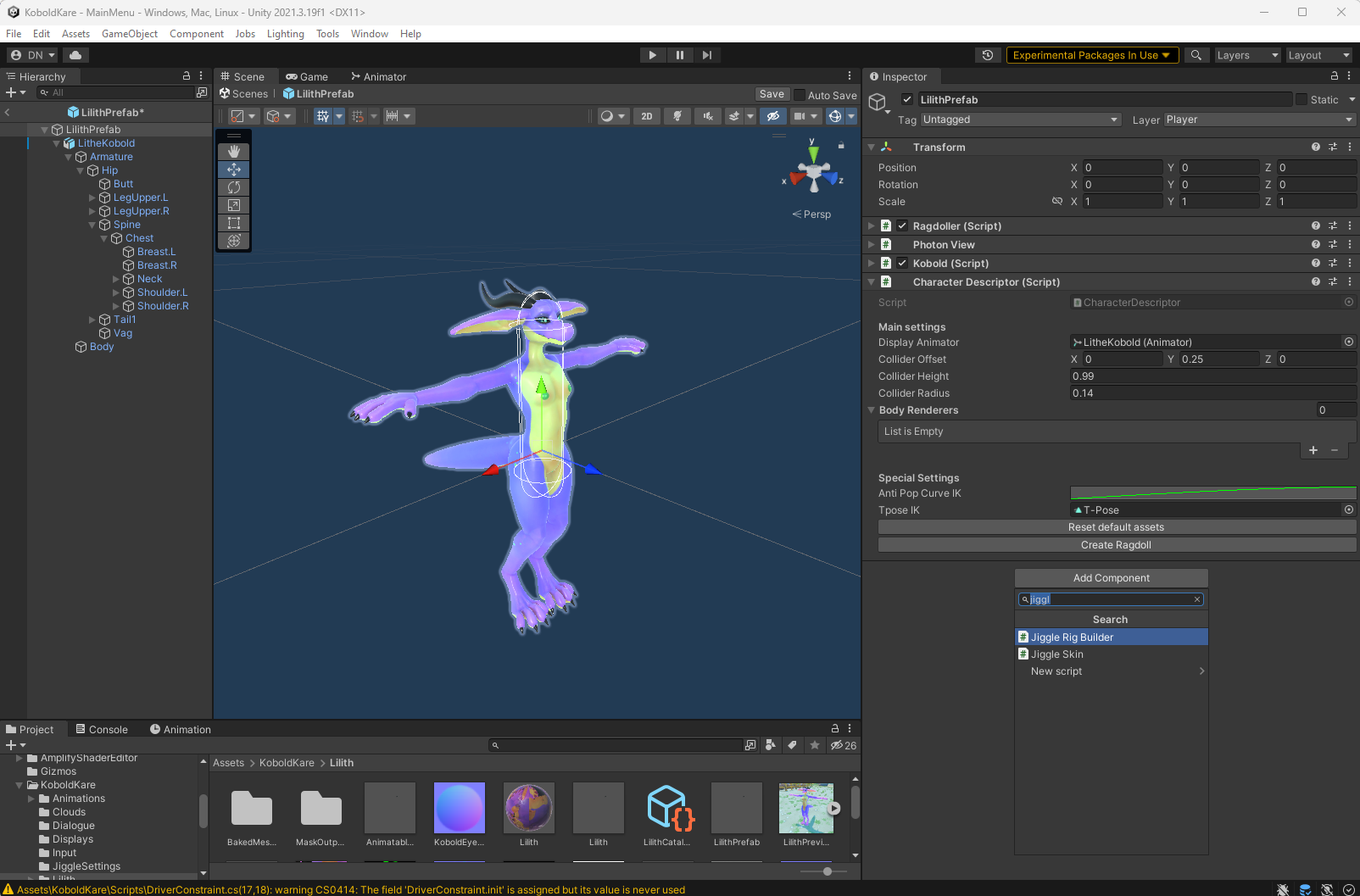Open Kobold script kebab menu
1360x896 pixels.
point(1350,264)
